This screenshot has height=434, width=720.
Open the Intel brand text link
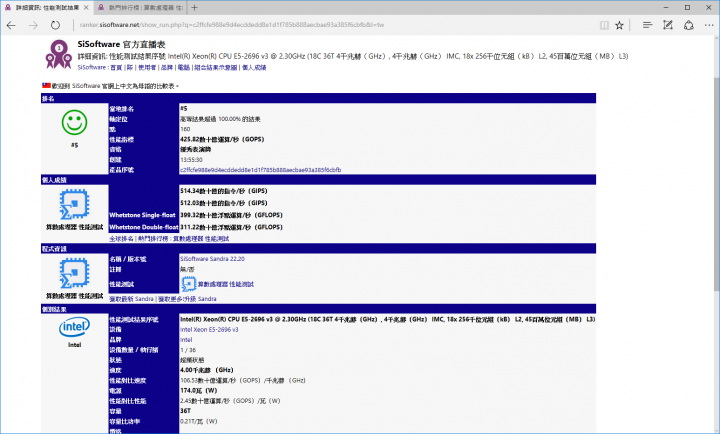[x=186, y=340]
